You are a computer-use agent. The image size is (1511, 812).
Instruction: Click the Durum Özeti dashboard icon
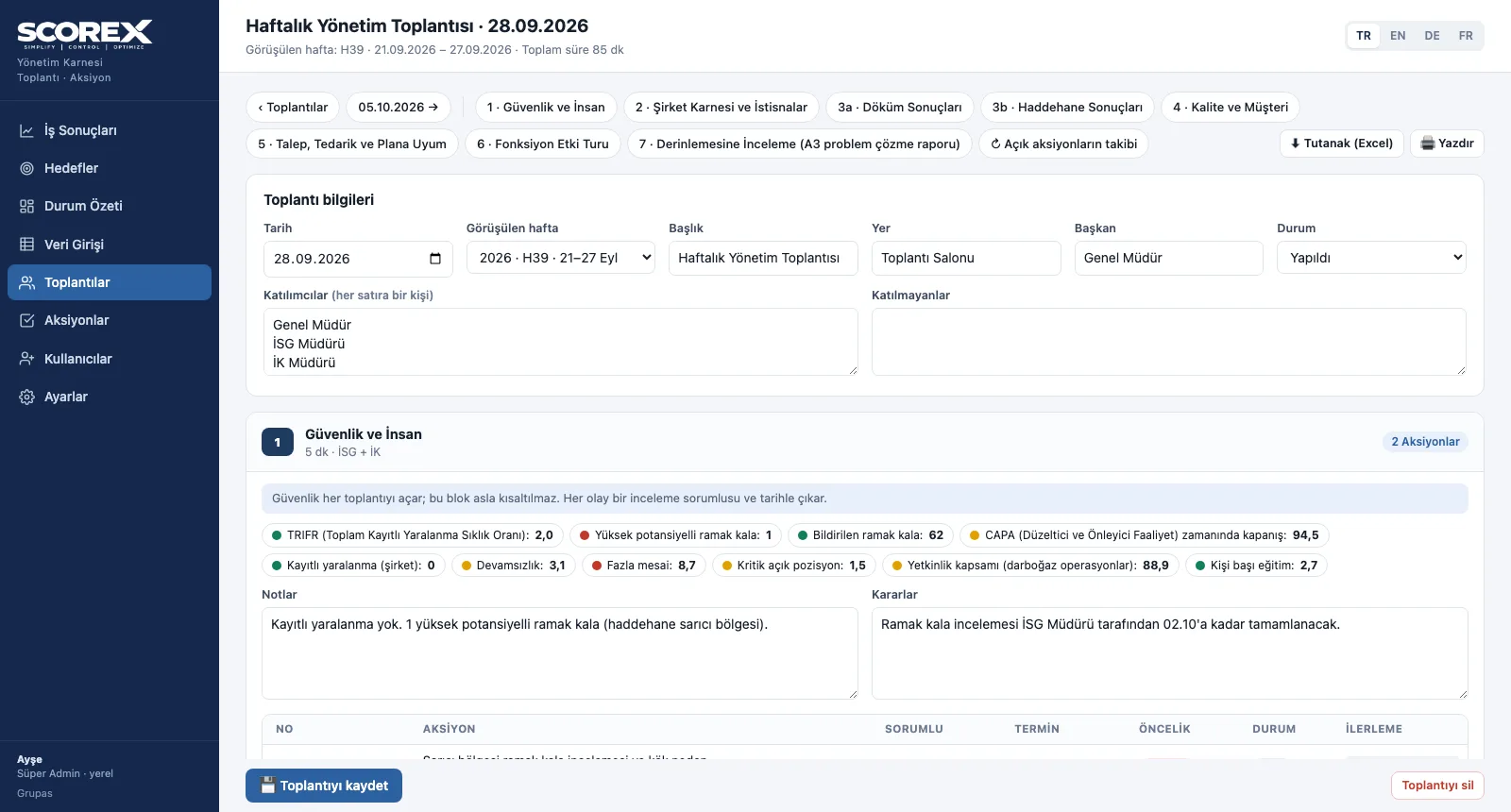26,206
